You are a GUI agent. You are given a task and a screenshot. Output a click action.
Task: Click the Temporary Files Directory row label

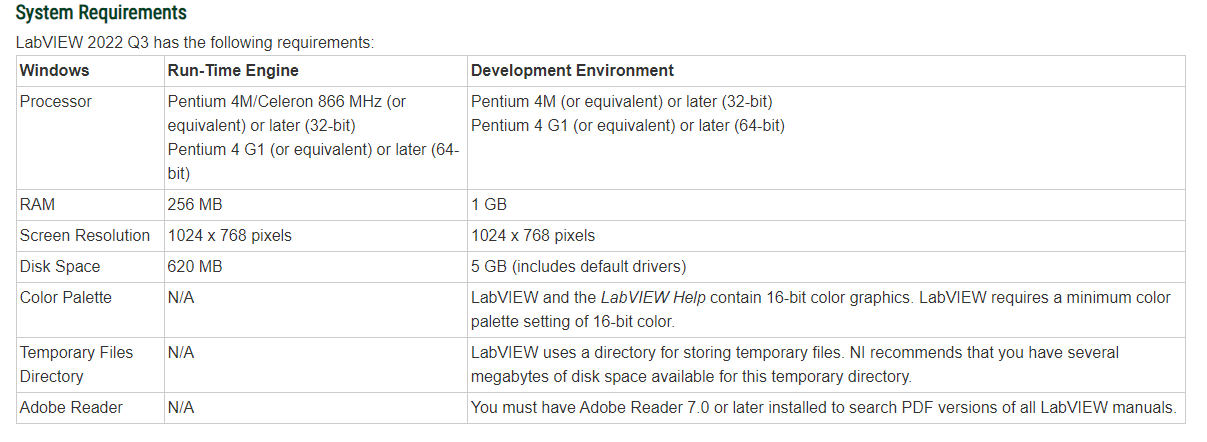point(76,364)
